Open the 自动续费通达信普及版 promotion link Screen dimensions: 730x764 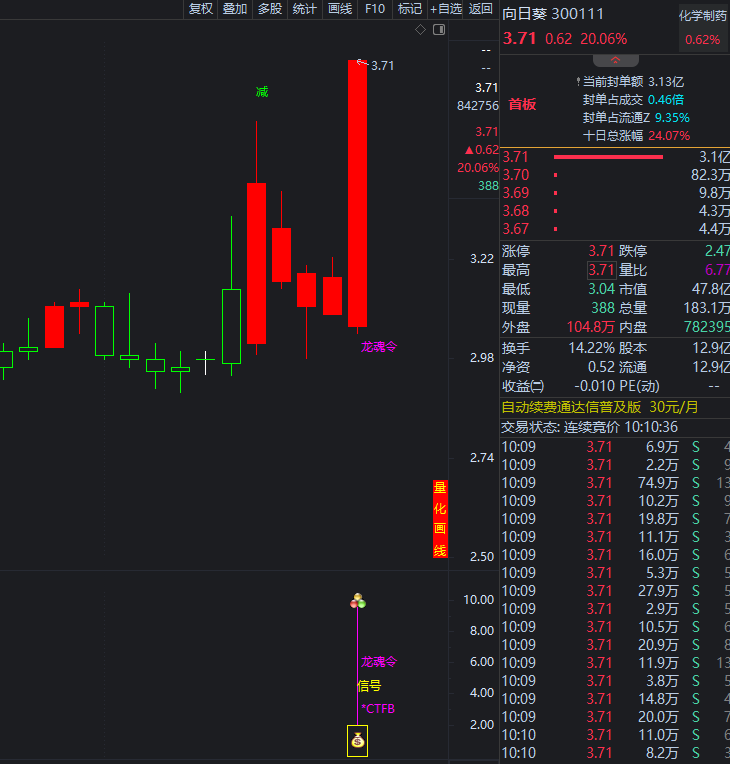[x=600, y=407]
